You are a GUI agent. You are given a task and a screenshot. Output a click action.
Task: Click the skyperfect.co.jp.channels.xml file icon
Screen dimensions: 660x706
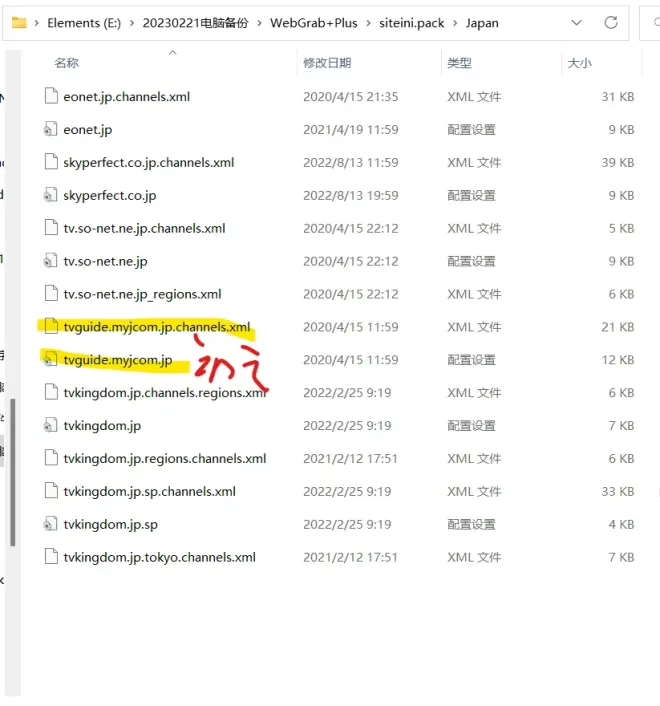coord(50,163)
